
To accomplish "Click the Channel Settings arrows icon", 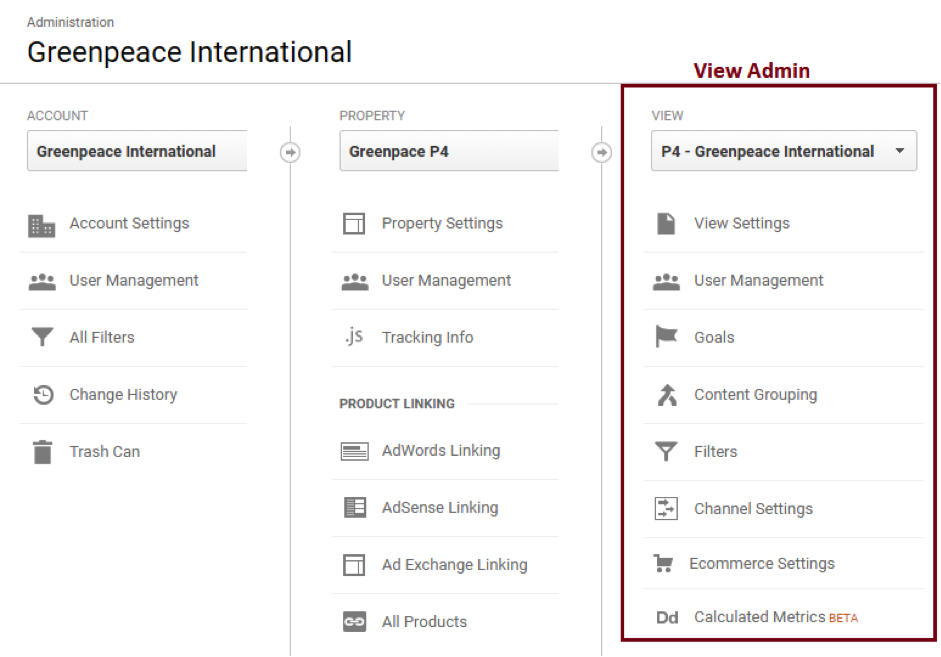I will (666, 508).
